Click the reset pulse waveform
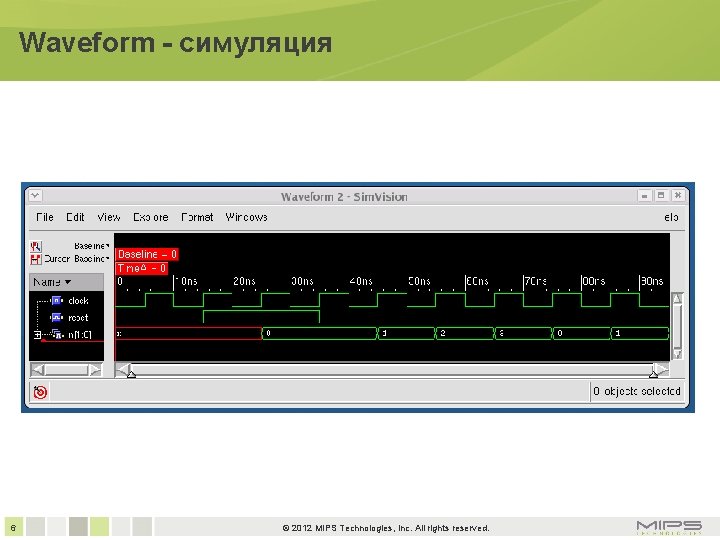The height and width of the screenshot is (540, 720). 261,316
